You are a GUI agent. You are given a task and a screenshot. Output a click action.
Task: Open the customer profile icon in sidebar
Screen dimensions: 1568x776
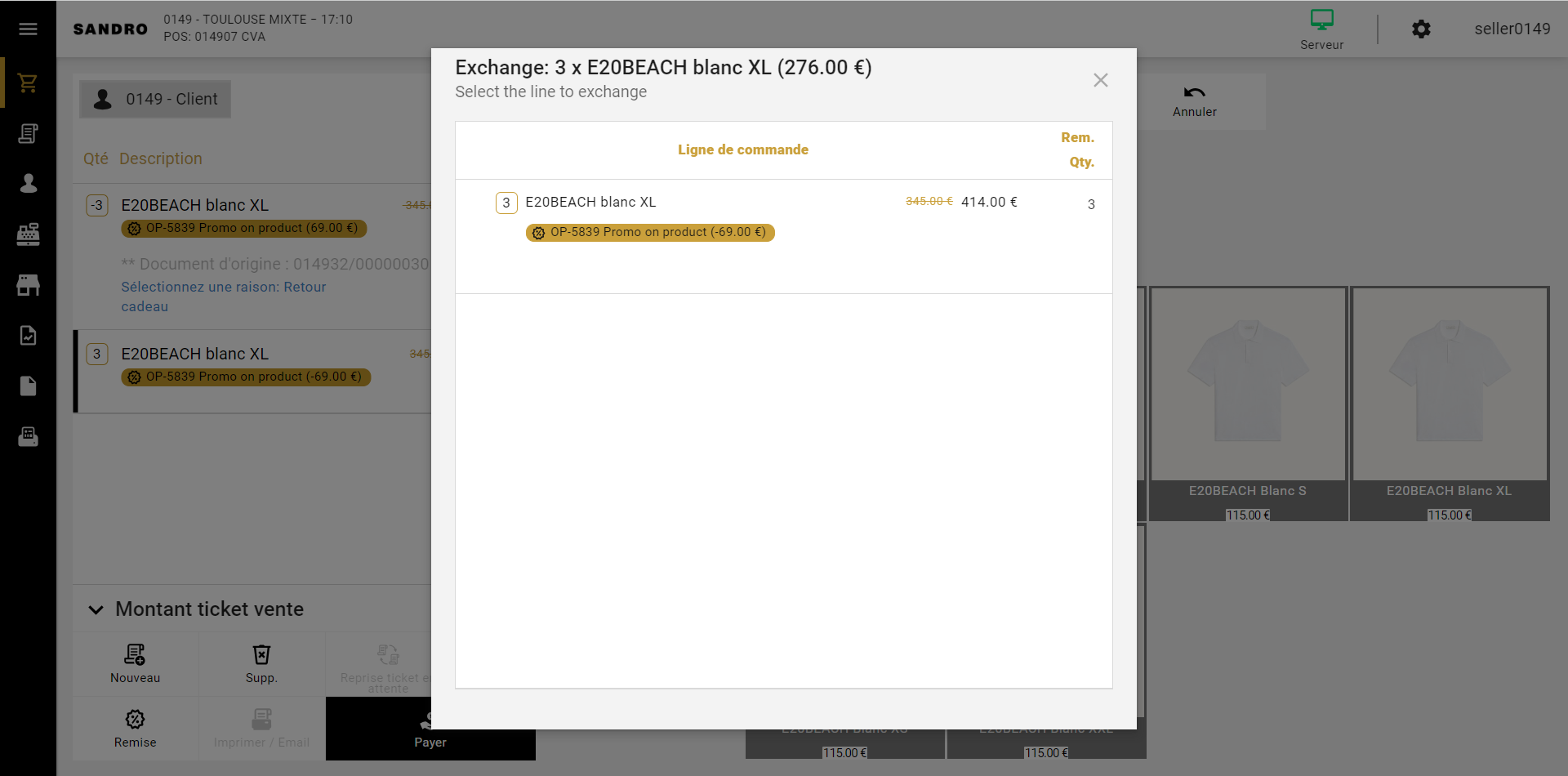[28, 183]
